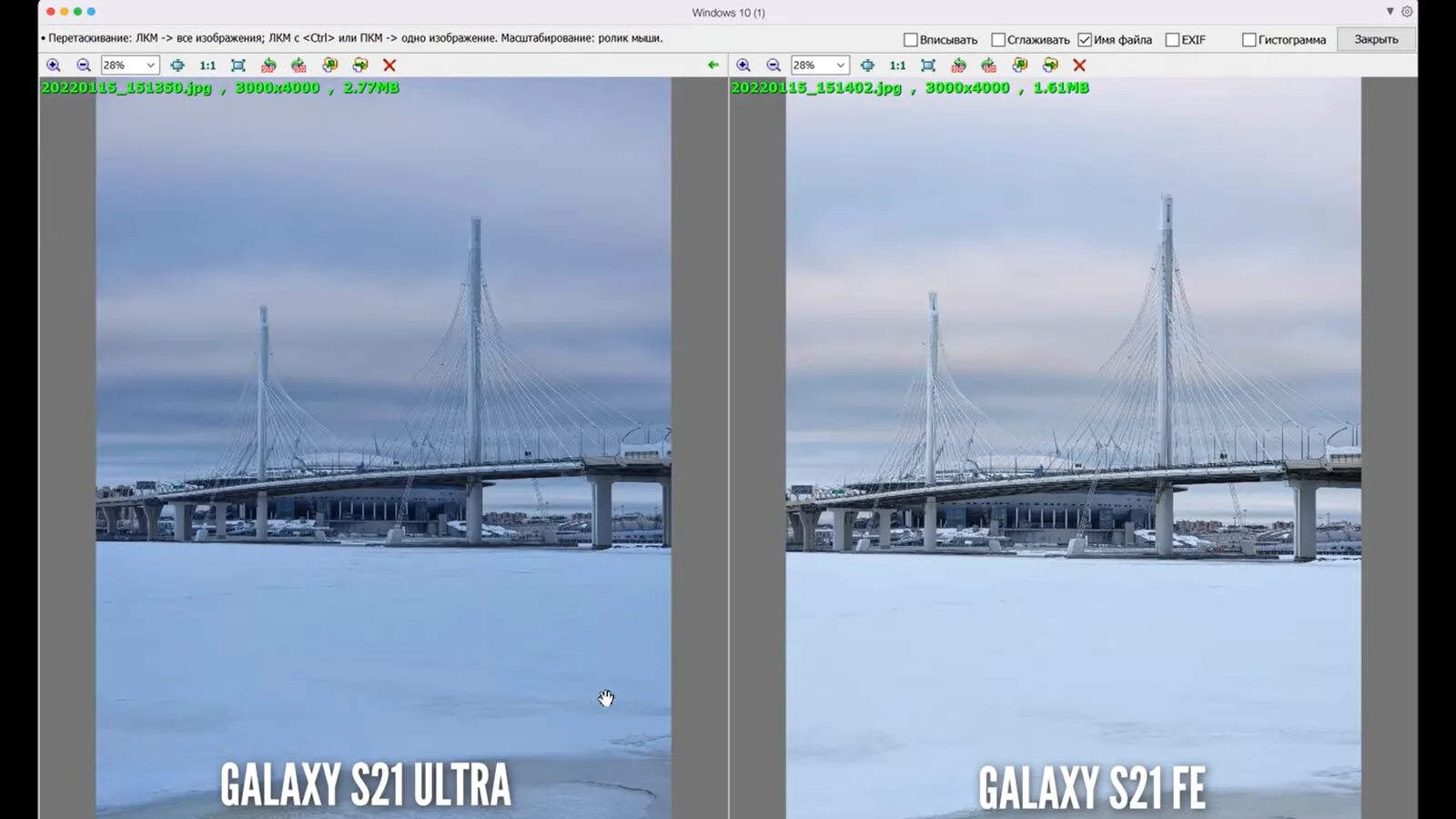Remove right image with red X
This screenshot has width=1456, height=819.
(x=1079, y=66)
